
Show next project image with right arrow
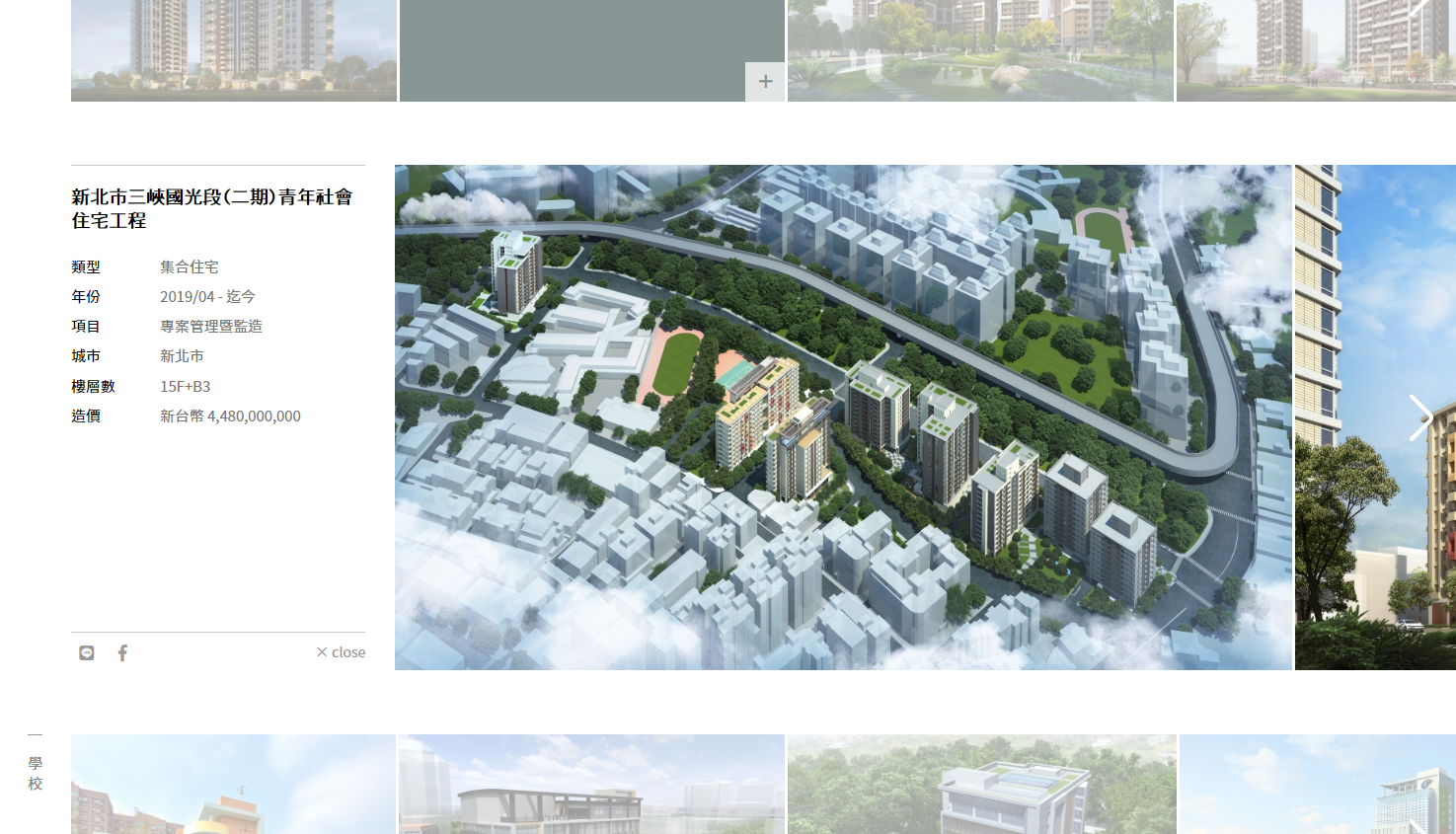tap(1419, 417)
